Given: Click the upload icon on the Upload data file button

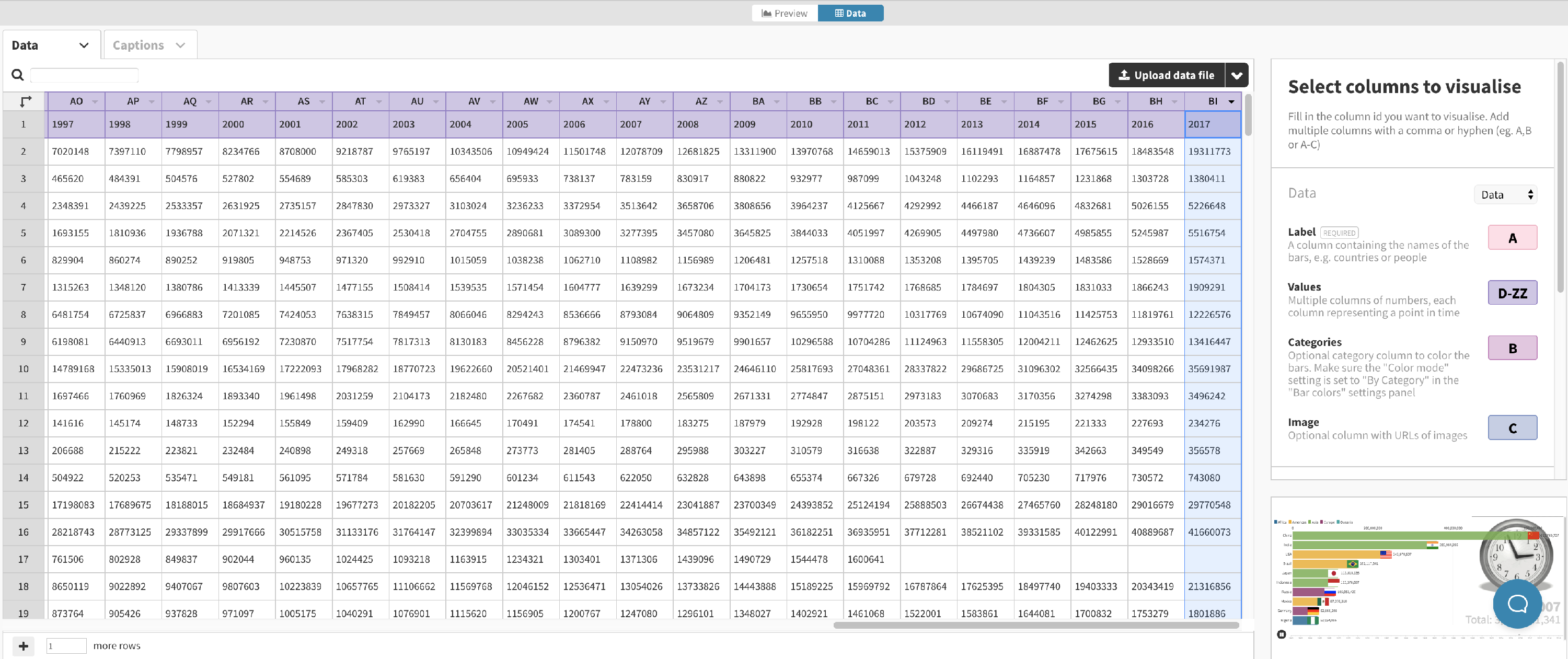Looking at the screenshot, I should pos(1124,75).
